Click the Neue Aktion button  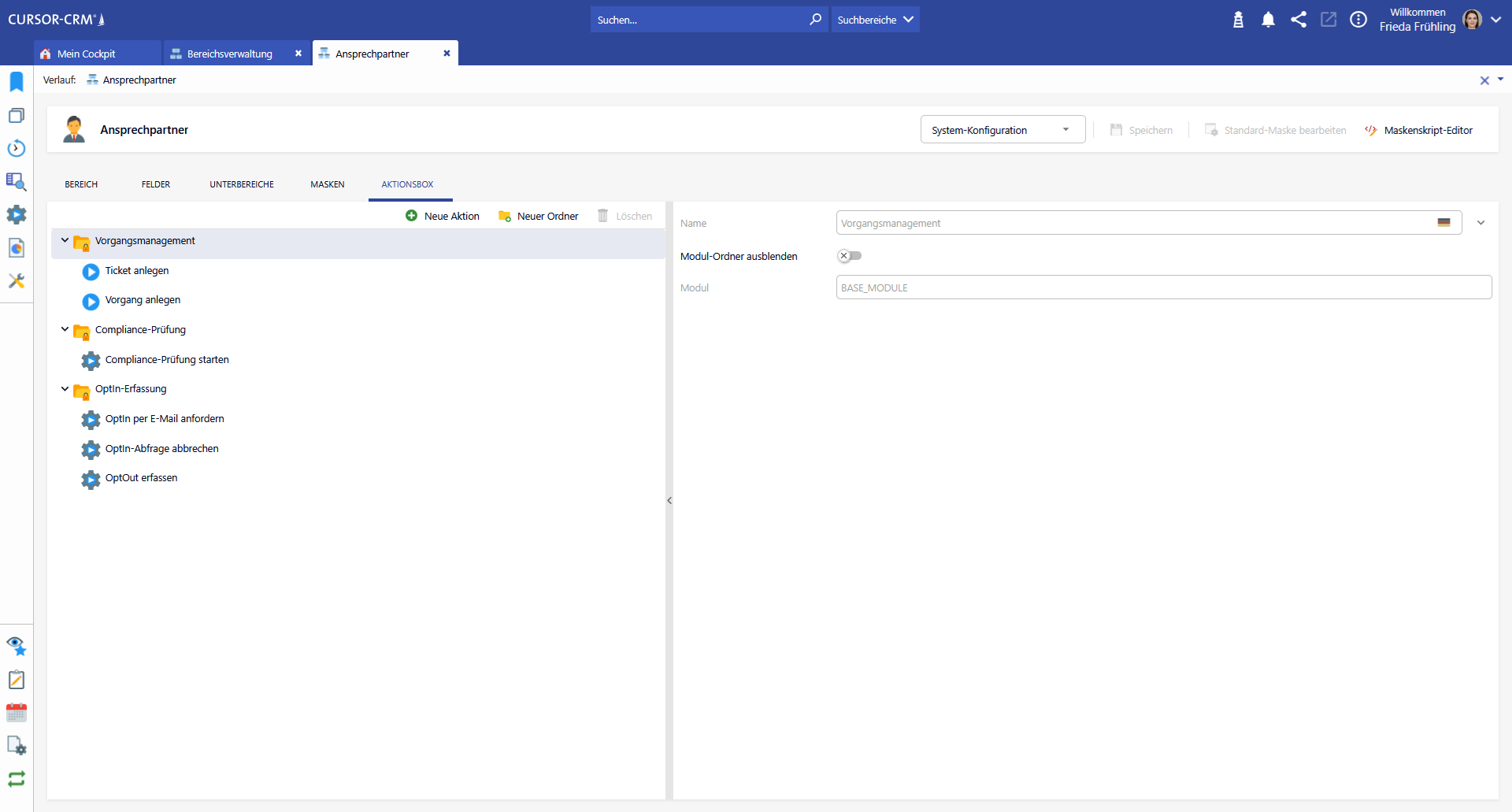pyautogui.click(x=443, y=217)
